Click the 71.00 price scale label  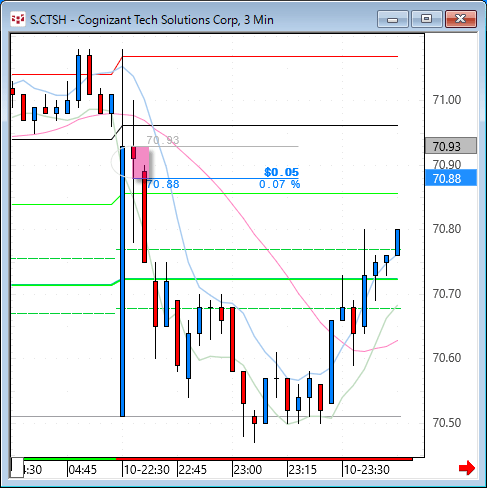pos(447,100)
